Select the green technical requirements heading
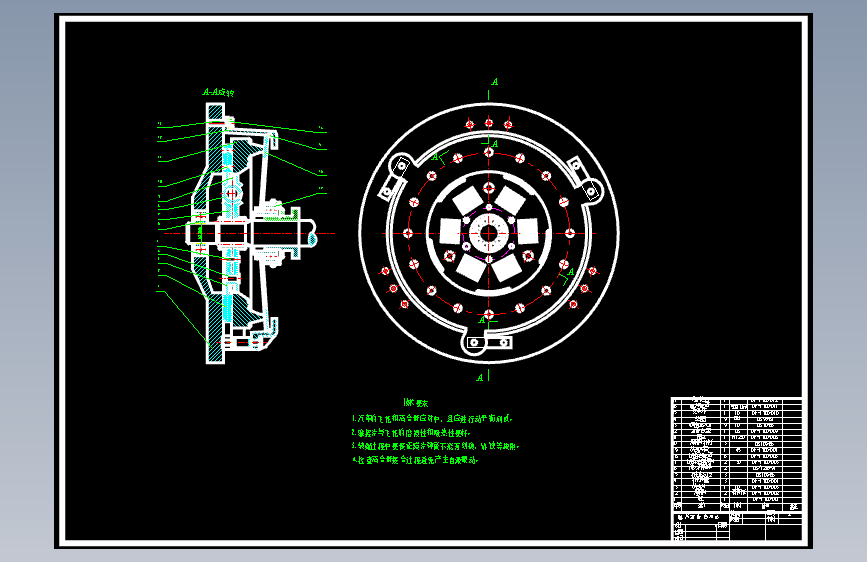Screen dimensions: 867x562 pyautogui.click(x=416, y=403)
